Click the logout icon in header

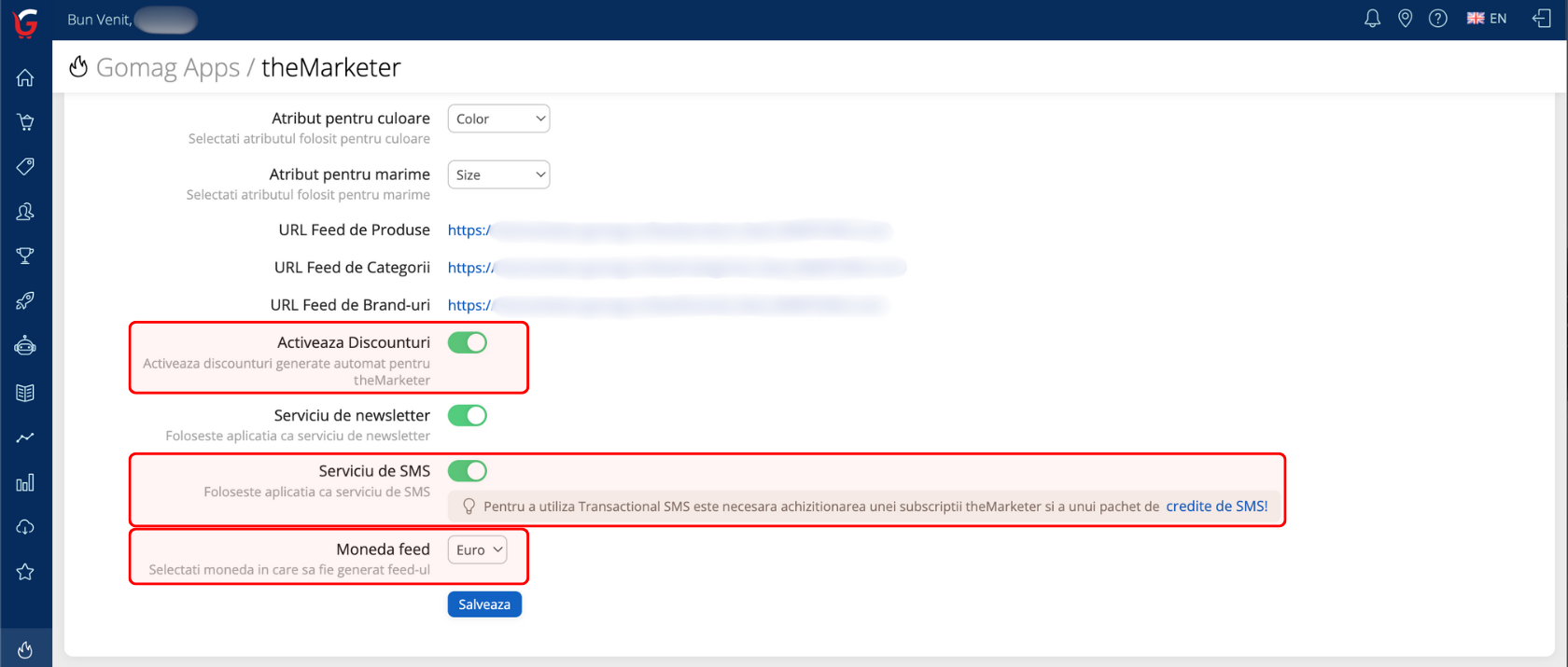(1542, 19)
